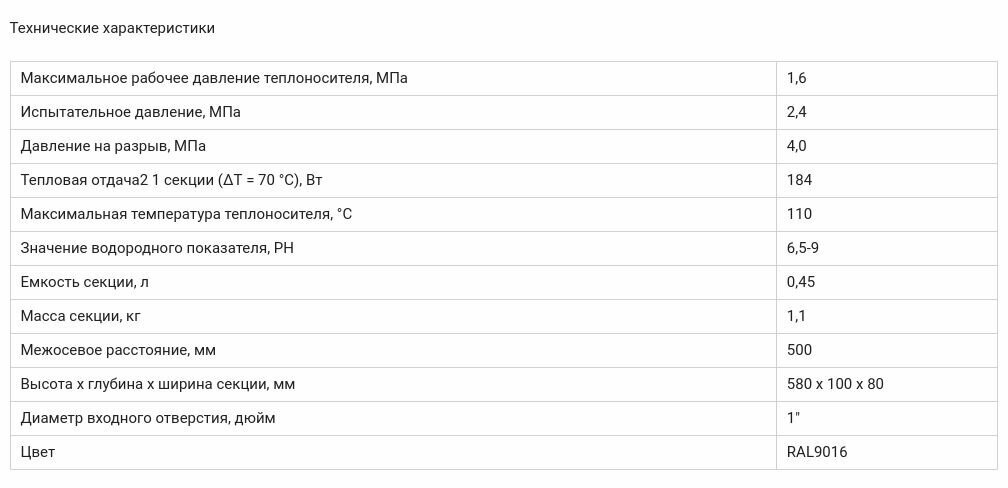Screen dimensions: 1008x488
Task: Click the color value RAL9016
Action: 817,453
